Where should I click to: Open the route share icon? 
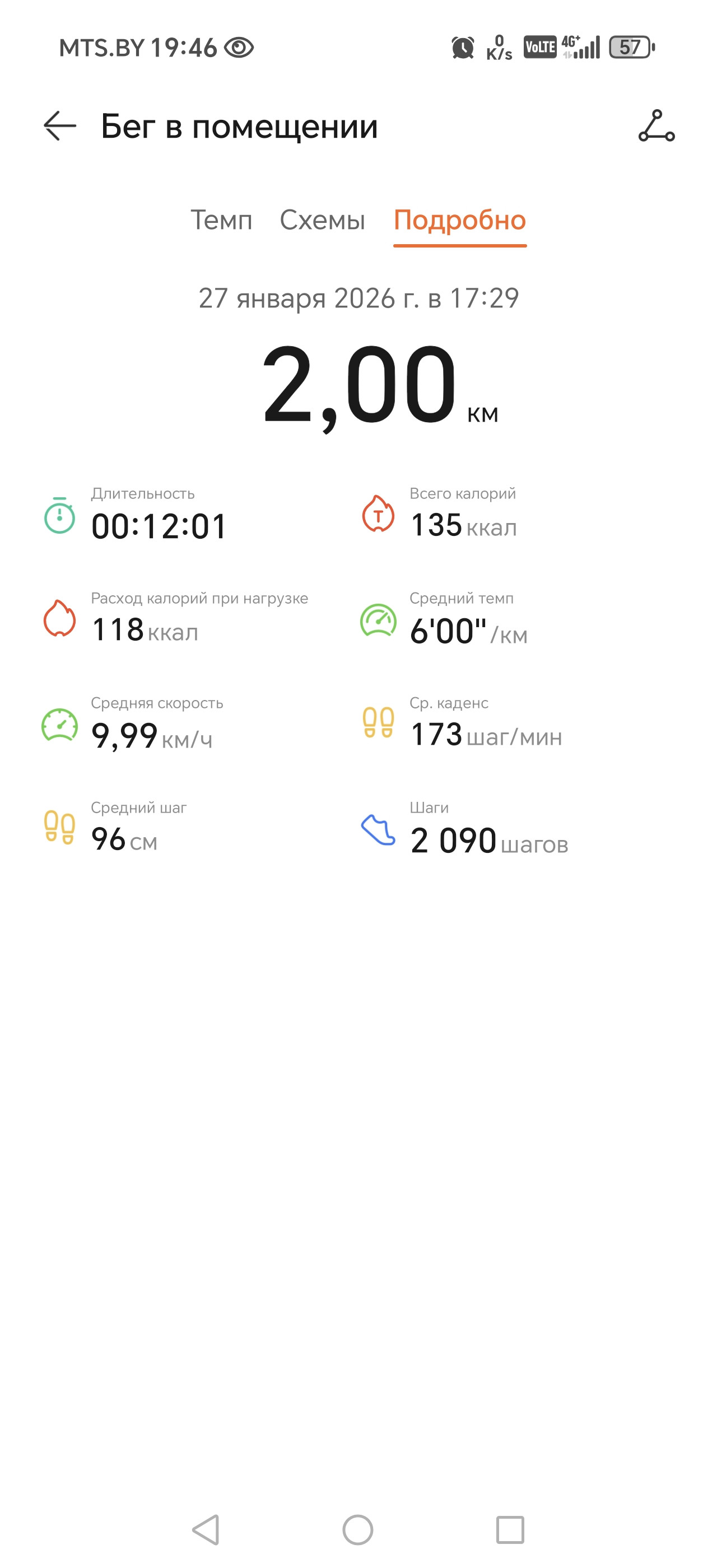[656, 126]
